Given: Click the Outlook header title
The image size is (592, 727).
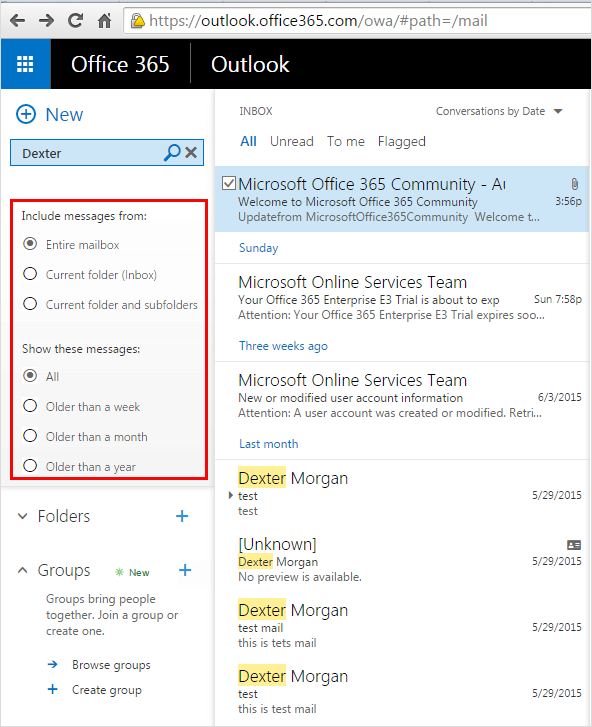Looking at the screenshot, I should click(250, 64).
